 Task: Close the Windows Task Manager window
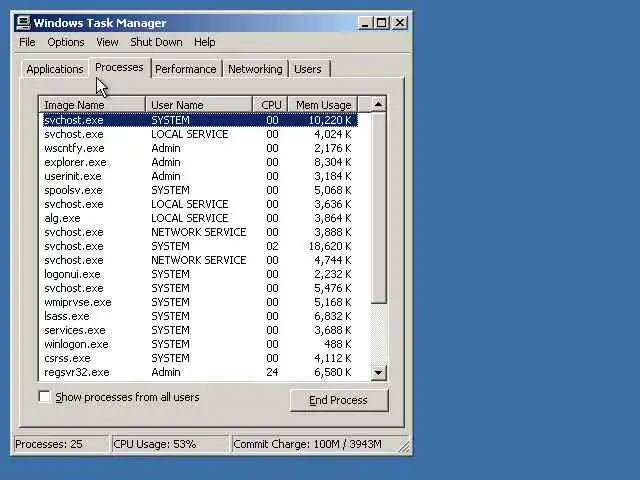(400, 23)
